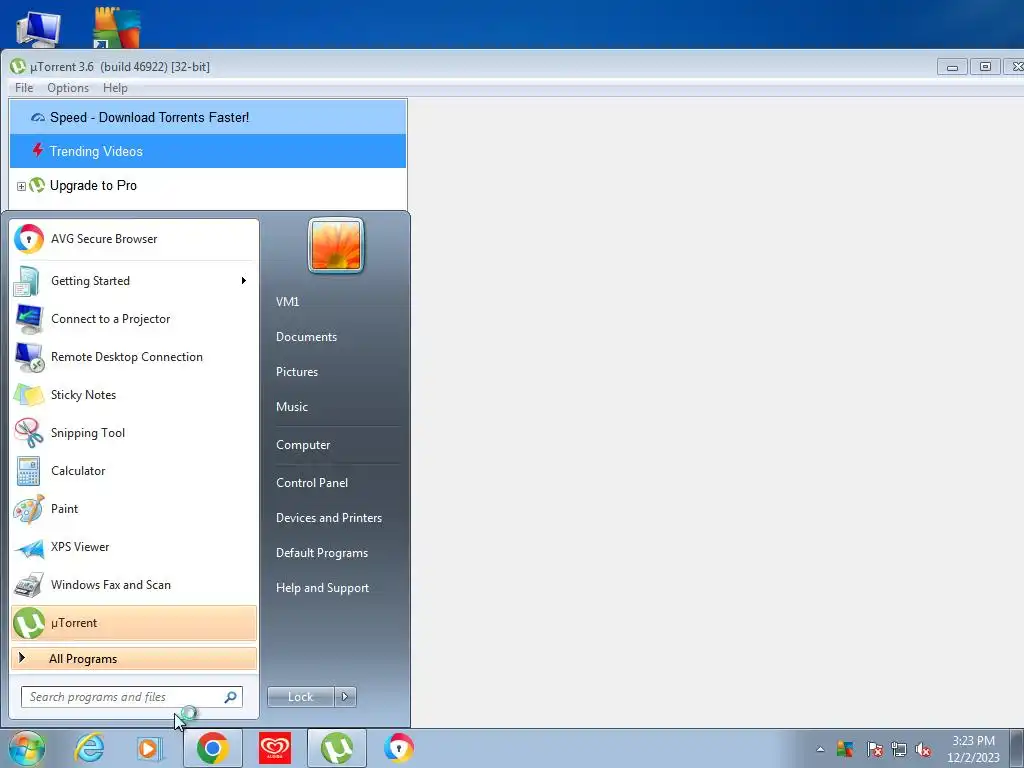The image size is (1024, 768).
Task: Launch Sticky Notes
Action: 134,394
